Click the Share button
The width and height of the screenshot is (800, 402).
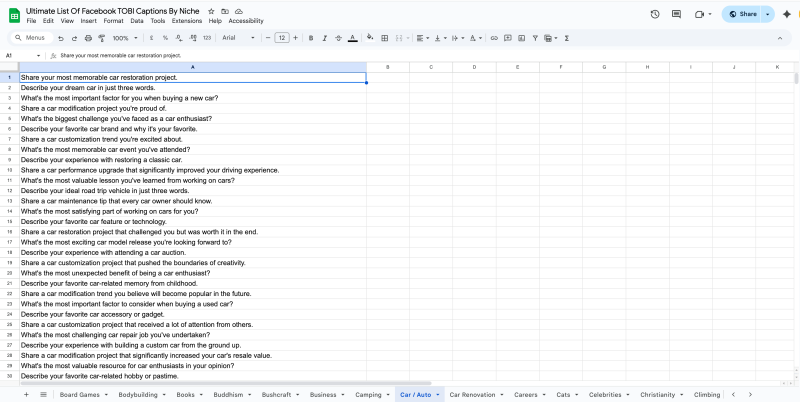tap(742, 14)
